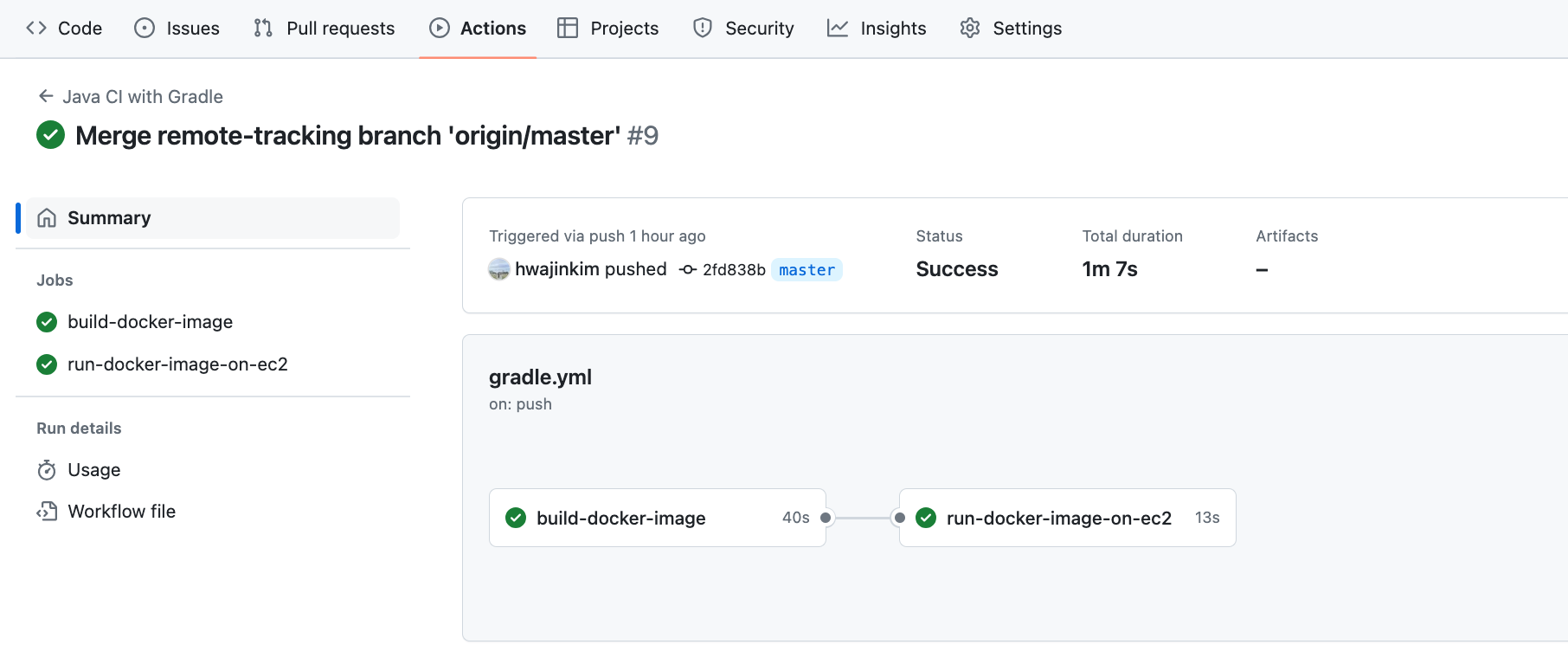Open the Insights tab
The width and height of the screenshot is (1568, 651).
(877, 29)
